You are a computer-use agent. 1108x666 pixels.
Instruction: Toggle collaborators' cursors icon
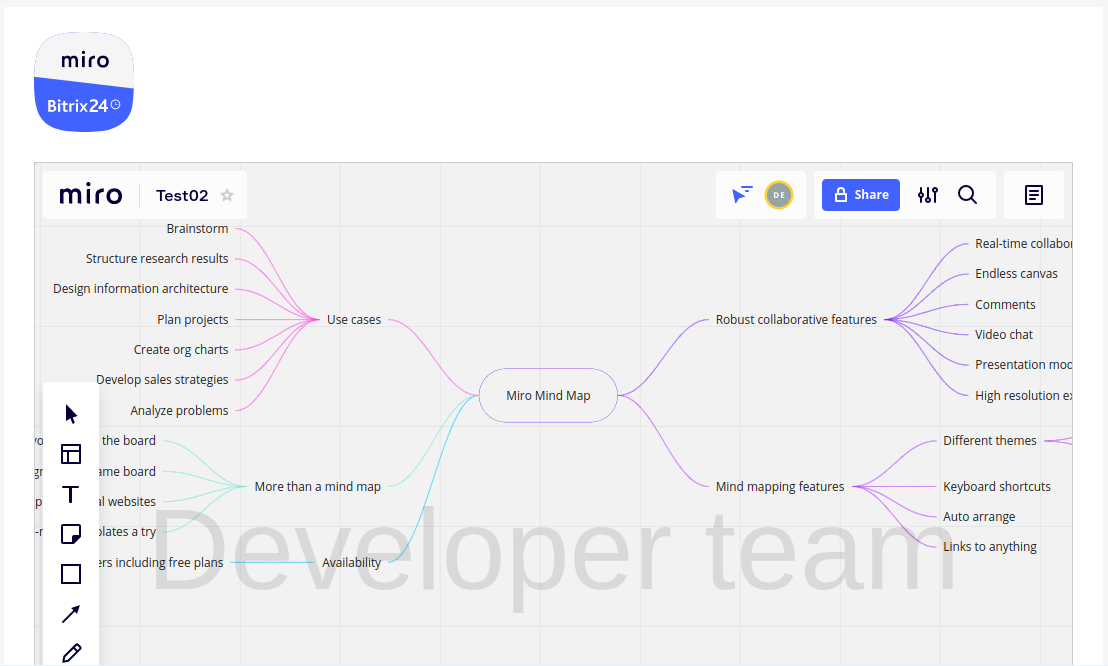[742, 194]
